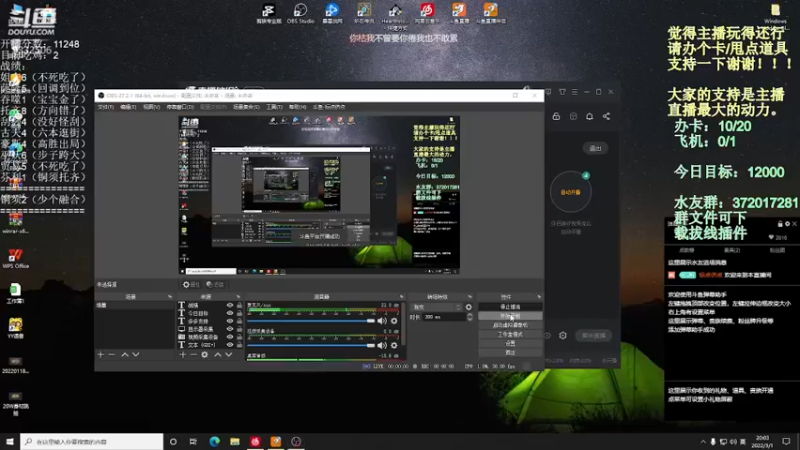Click the Windows Start button

[x=10, y=441]
